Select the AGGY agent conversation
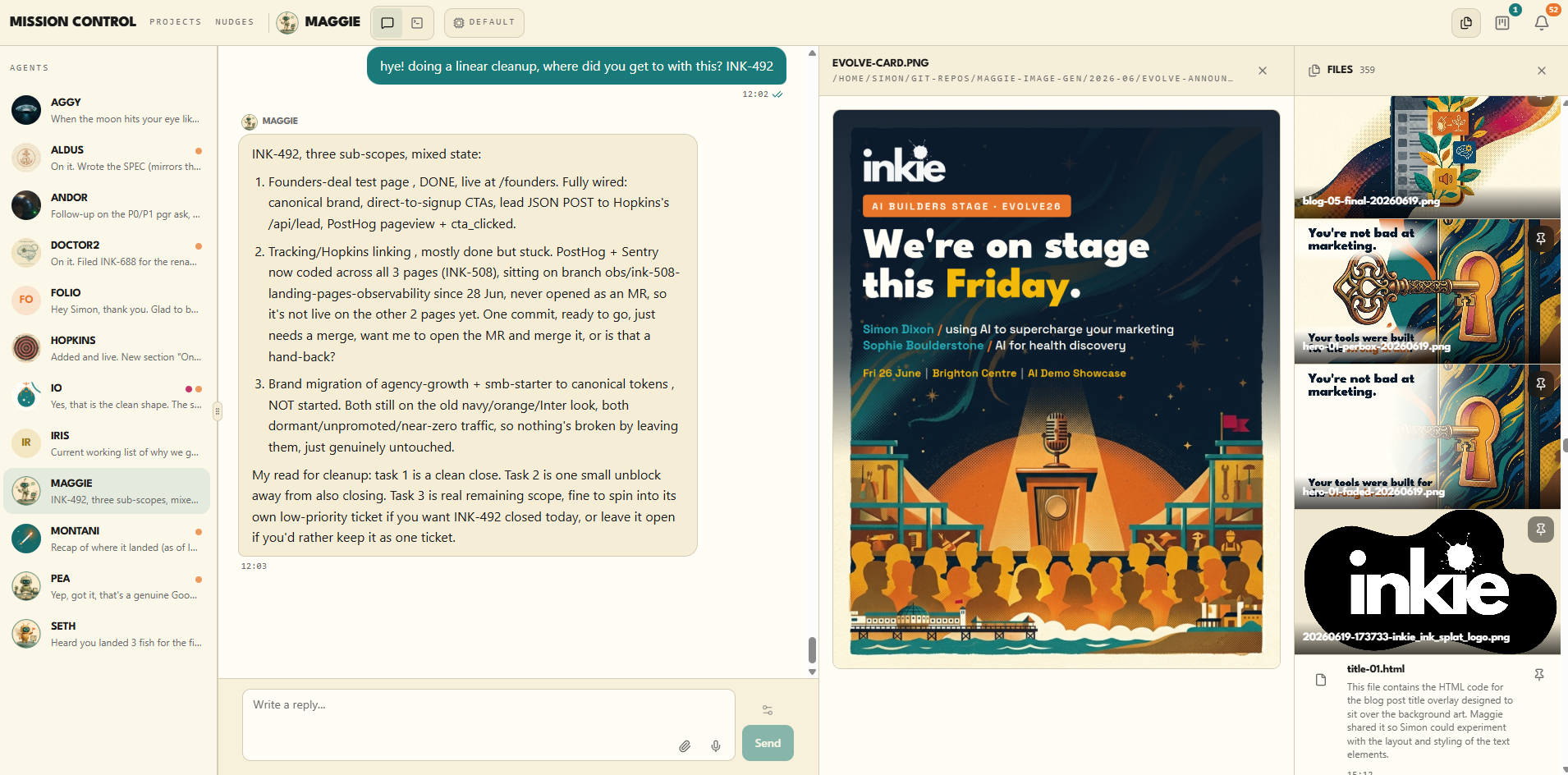Viewport: 1568px width, 775px height. tap(107, 110)
